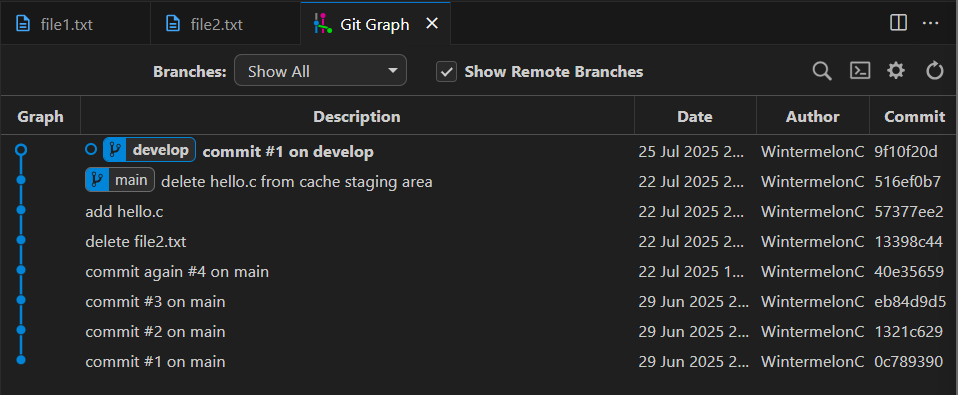
Task: Click commit hash 40e35659
Action: (x=909, y=272)
